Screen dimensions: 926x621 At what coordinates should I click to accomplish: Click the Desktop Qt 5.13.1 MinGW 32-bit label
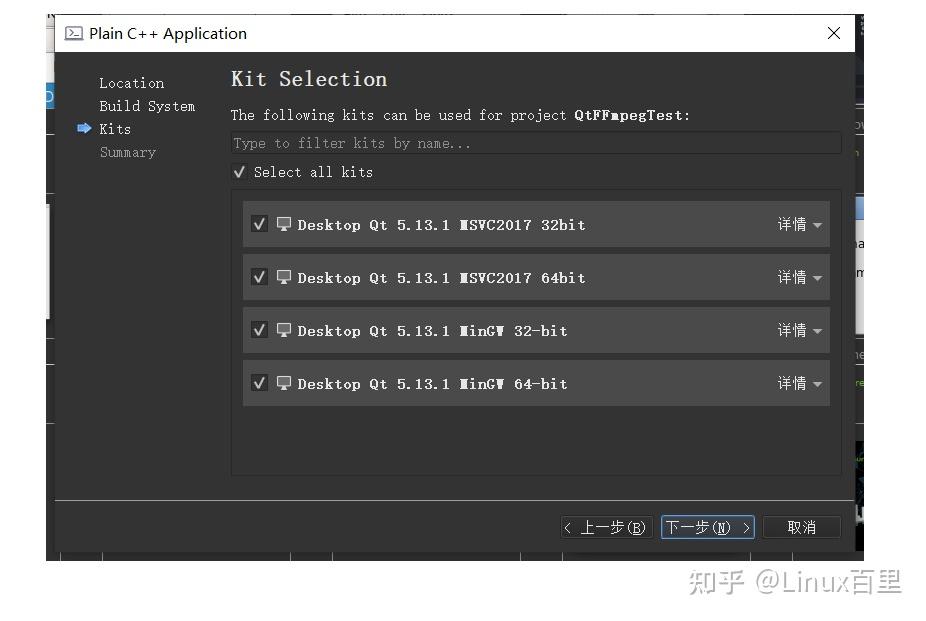click(432, 331)
